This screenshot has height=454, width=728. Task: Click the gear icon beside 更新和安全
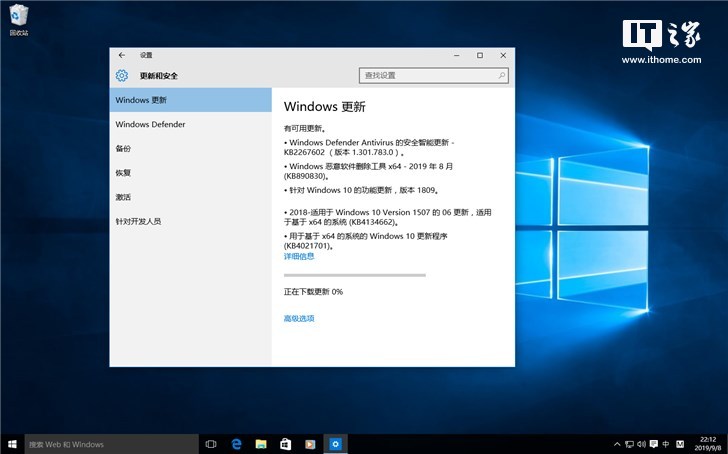click(122, 75)
